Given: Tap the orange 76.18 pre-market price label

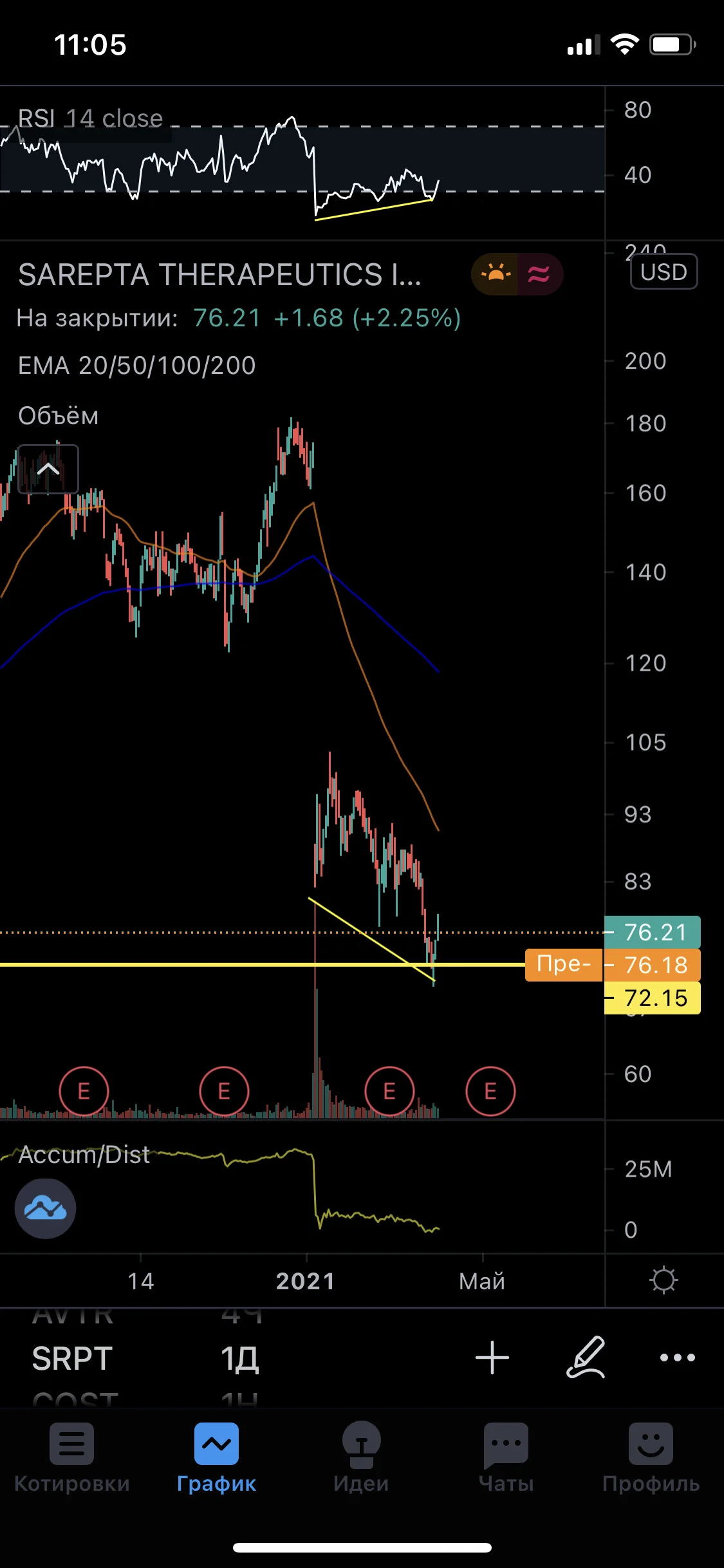Looking at the screenshot, I should [x=653, y=965].
